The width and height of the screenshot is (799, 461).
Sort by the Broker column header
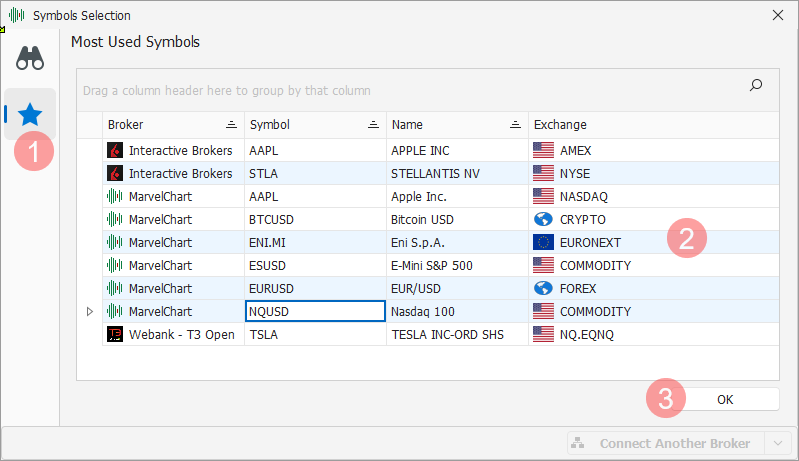tap(173, 125)
